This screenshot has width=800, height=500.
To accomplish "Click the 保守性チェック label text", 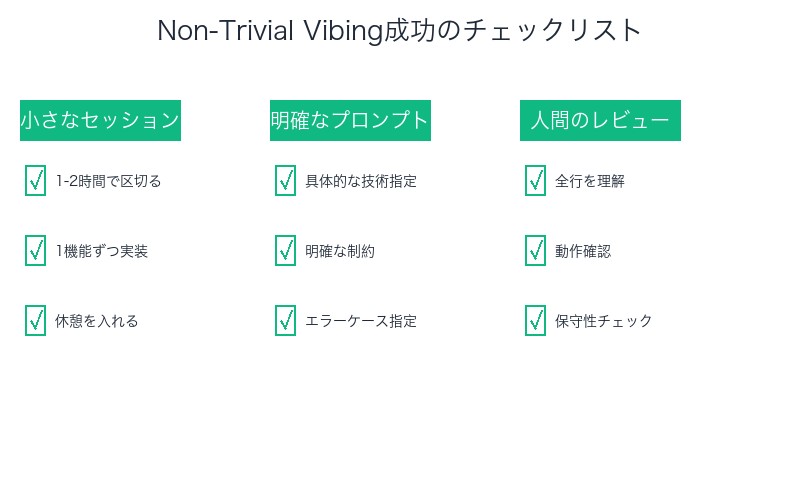I will click(604, 321).
